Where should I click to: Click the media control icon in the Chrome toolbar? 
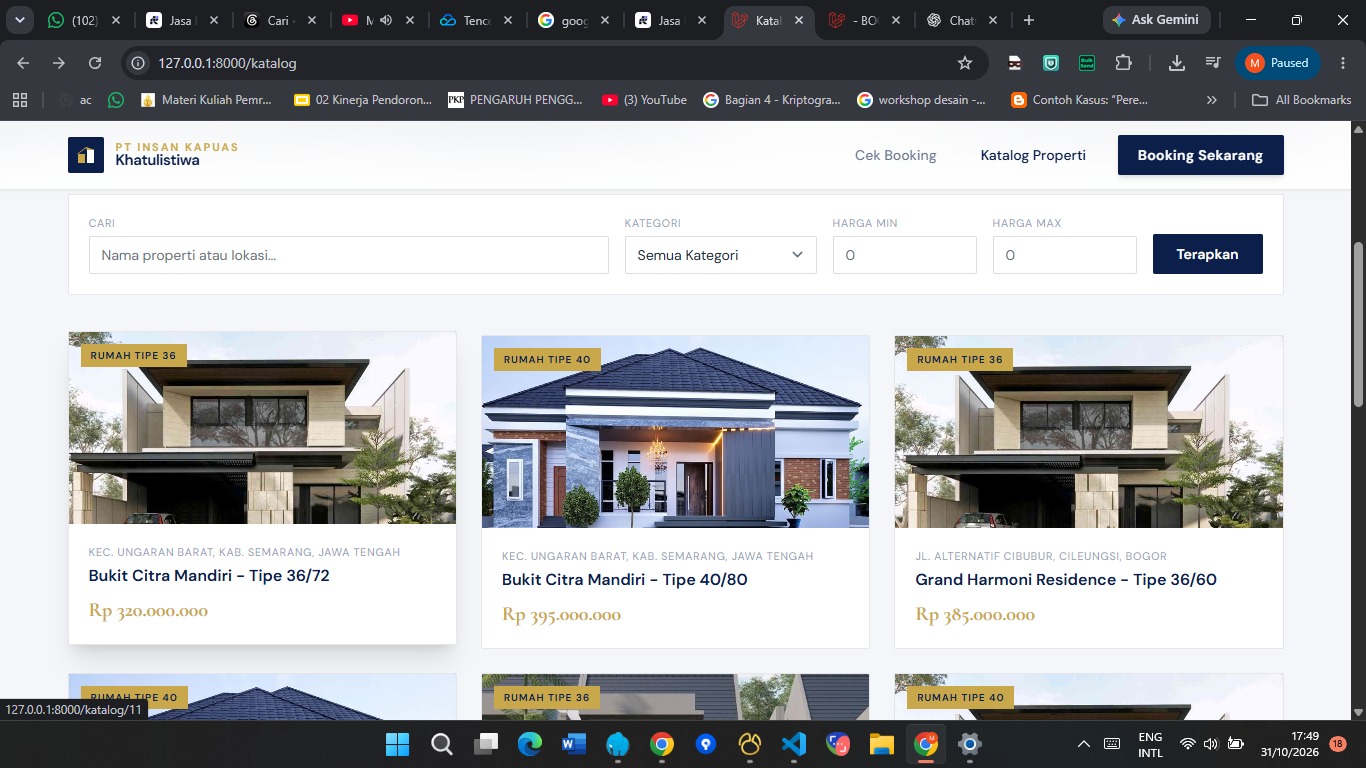pos(1213,63)
